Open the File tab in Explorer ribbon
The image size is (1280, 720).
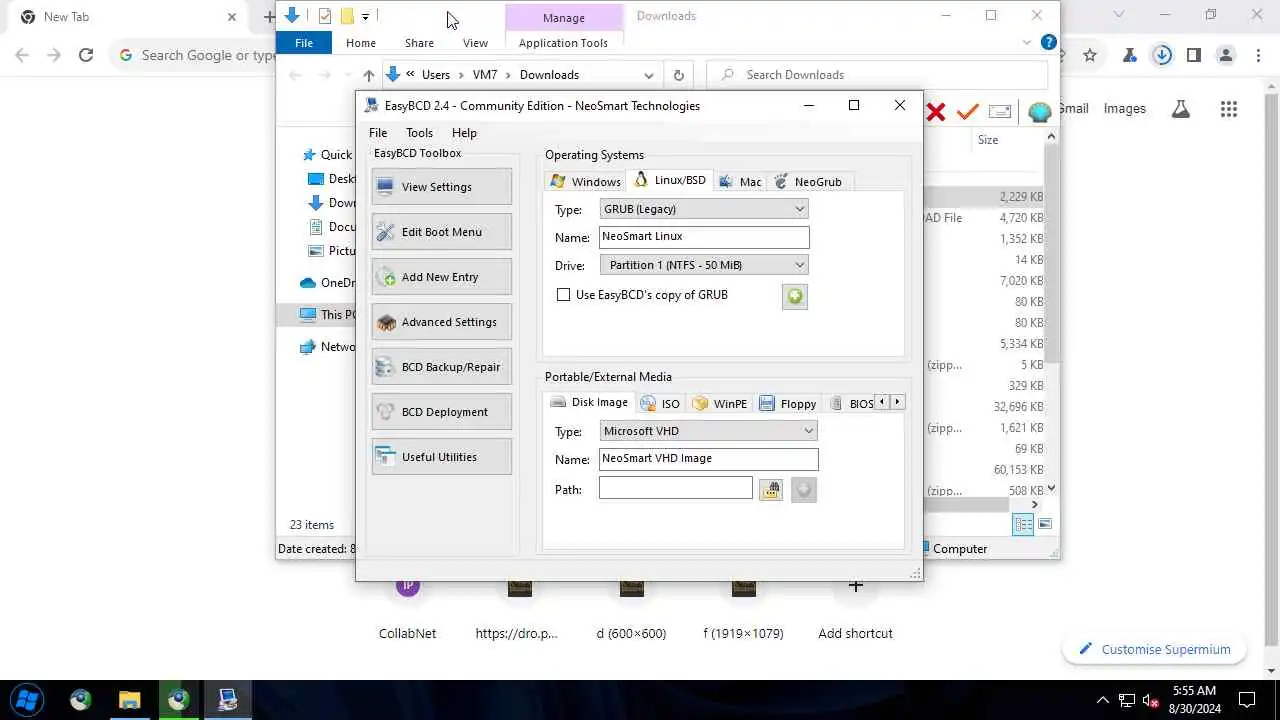pyautogui.click(x=304, y=43)
